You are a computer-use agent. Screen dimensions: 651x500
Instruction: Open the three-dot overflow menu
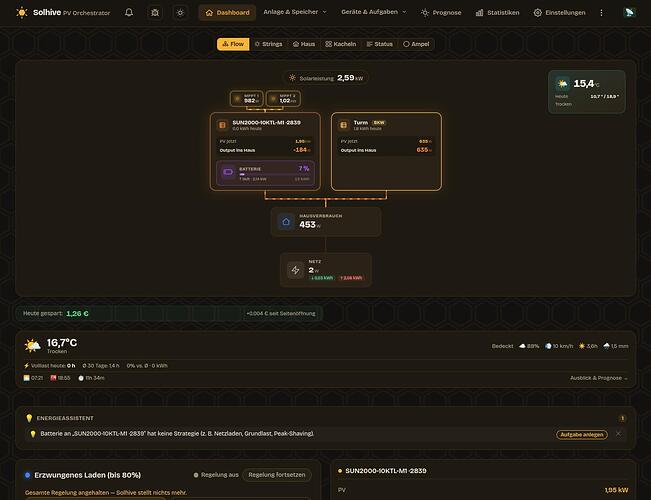601,13
